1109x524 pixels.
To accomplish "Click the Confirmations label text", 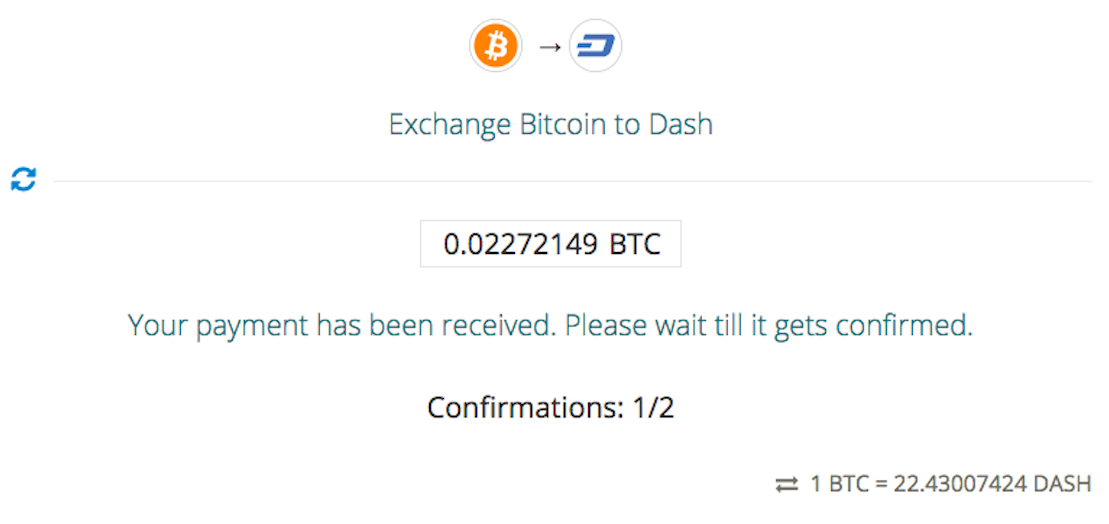I will [x=522, y=408].
